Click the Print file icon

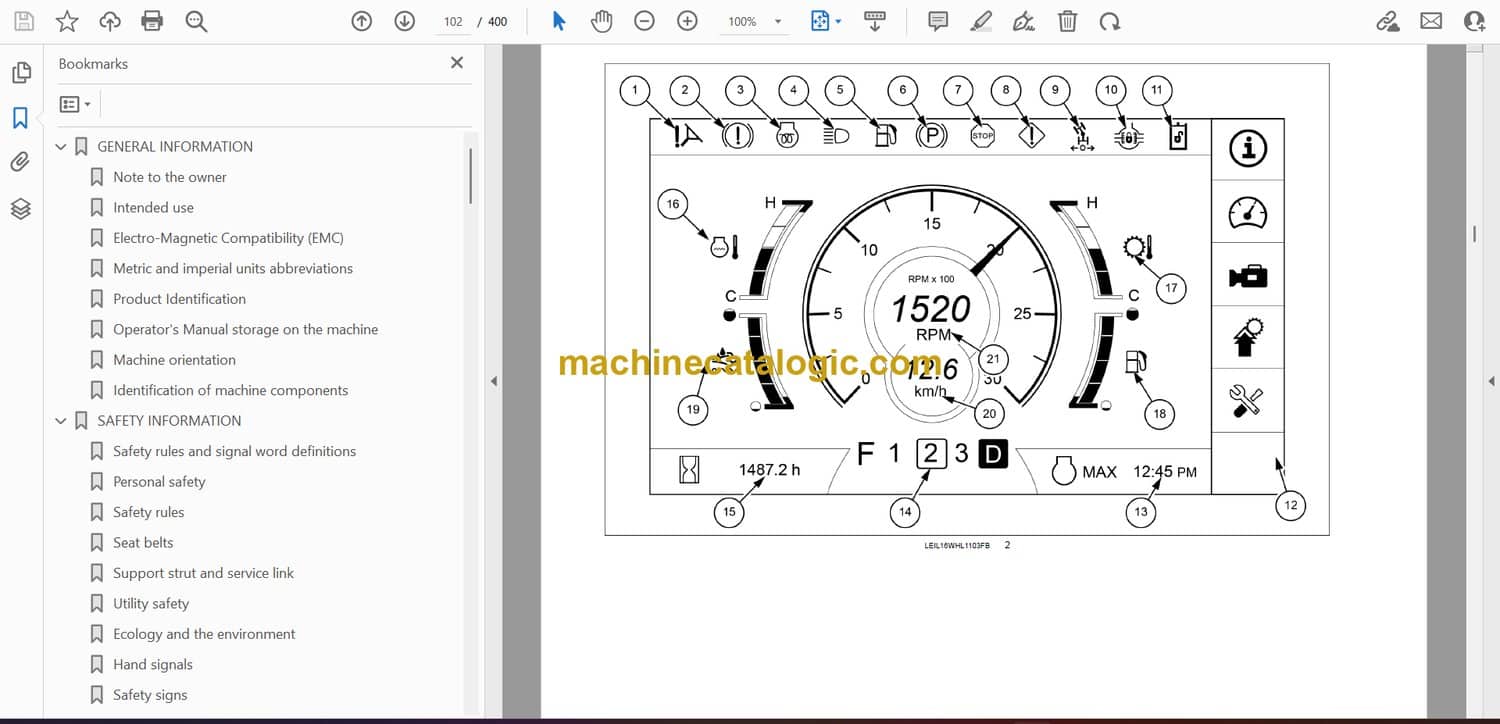pos(152,21)
